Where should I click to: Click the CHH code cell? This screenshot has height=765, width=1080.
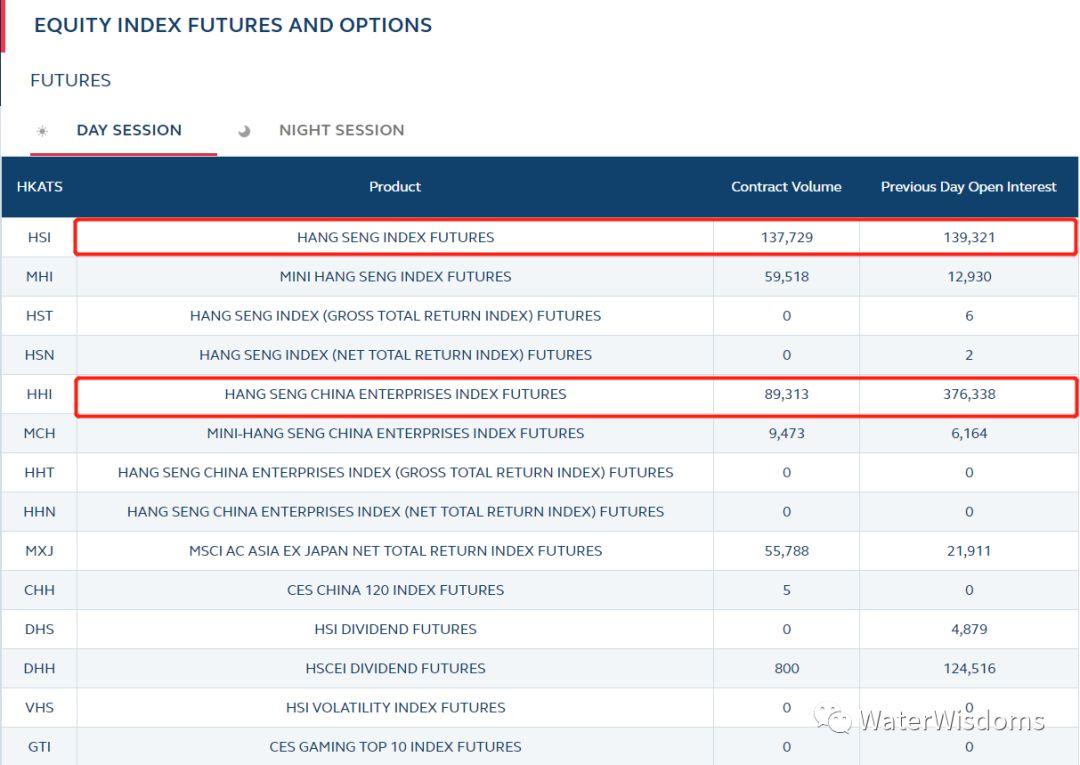(39, 591)
